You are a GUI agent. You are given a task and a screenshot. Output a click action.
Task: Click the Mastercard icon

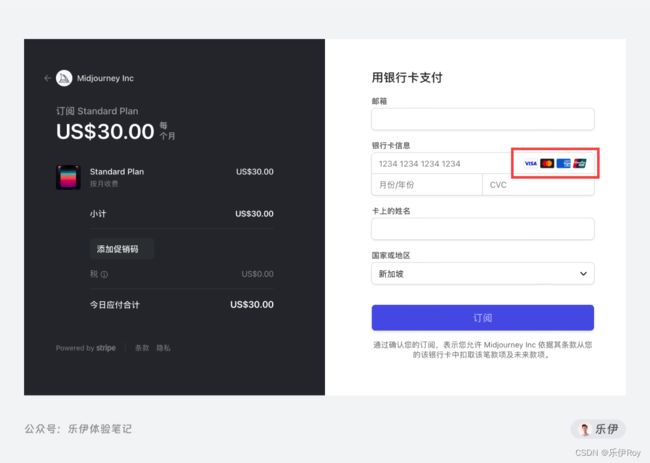tap(547, 163)
